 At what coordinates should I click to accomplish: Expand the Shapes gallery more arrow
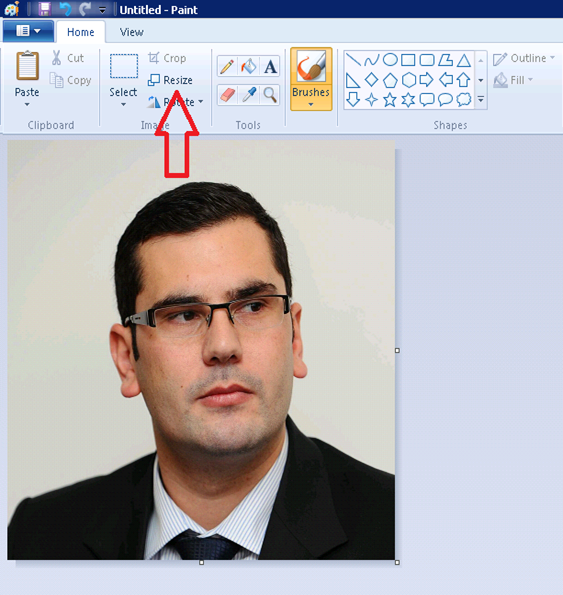pyautogui.click(x=481, y=100)
